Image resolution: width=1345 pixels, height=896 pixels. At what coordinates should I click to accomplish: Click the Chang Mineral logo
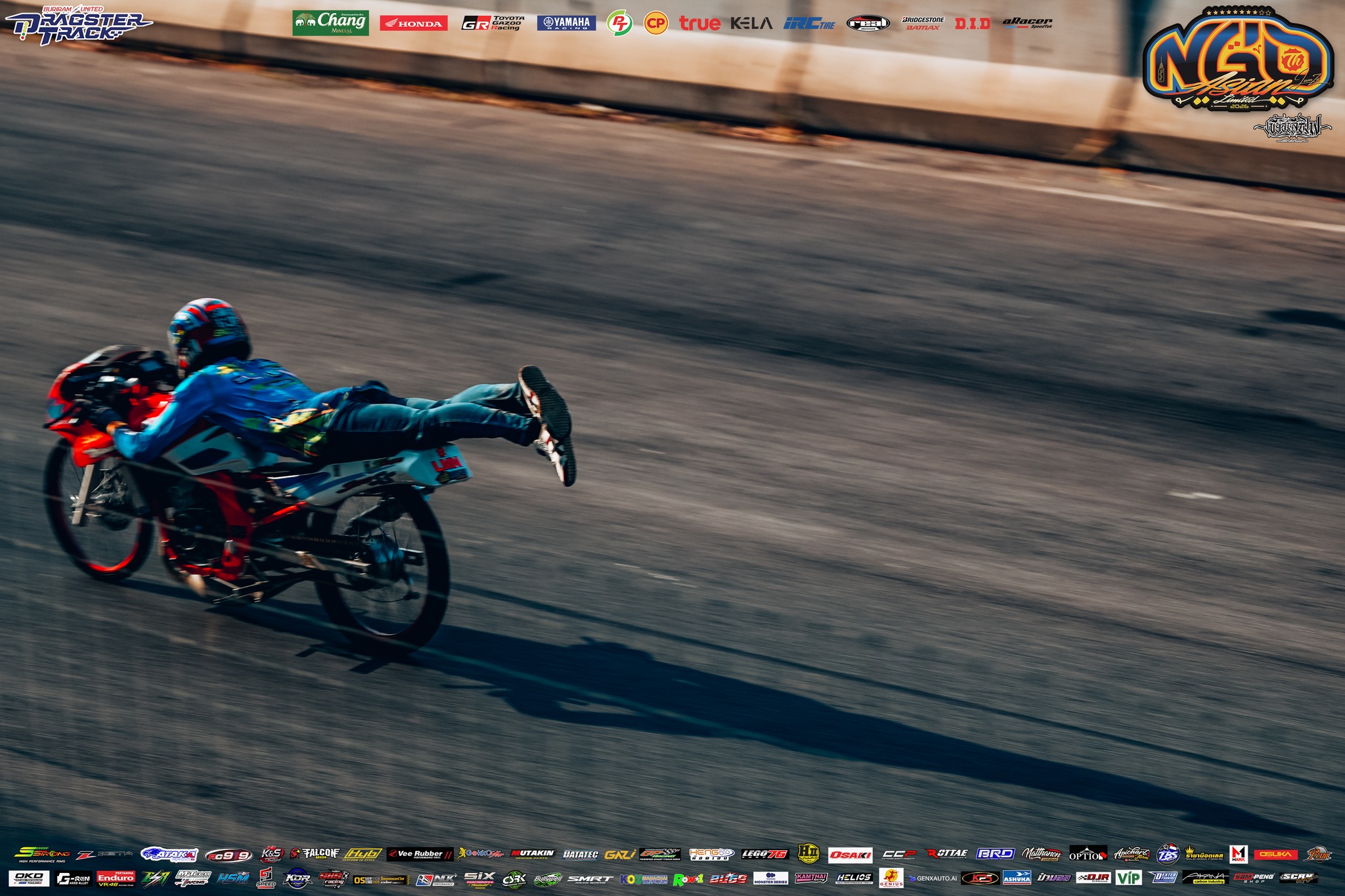[x=330, y=23]
